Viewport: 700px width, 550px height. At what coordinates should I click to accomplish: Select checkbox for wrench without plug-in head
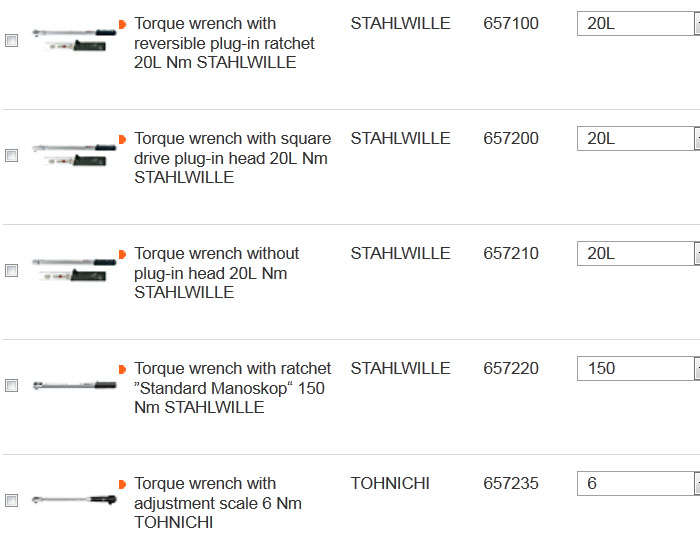12,271
